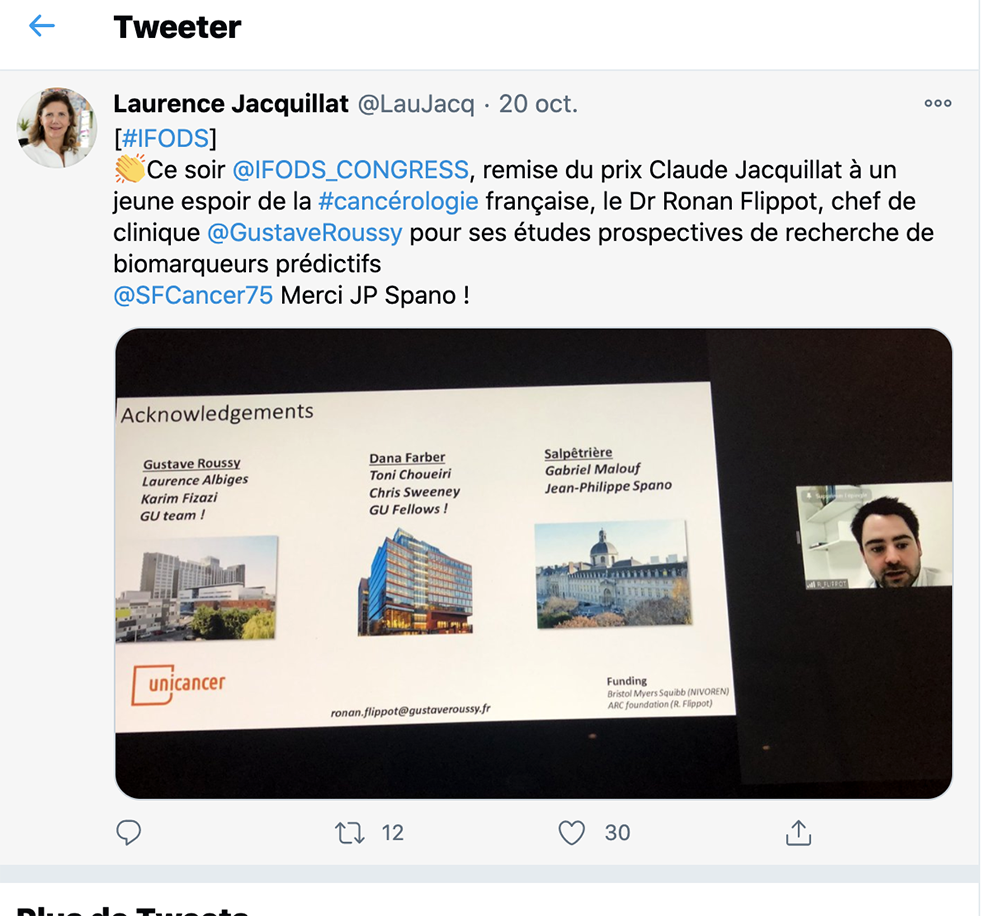Open the #IFODS hashtag link
The height and width of the screenshot is (916, 1000).
pyautogui.click(x=165, y=138)
